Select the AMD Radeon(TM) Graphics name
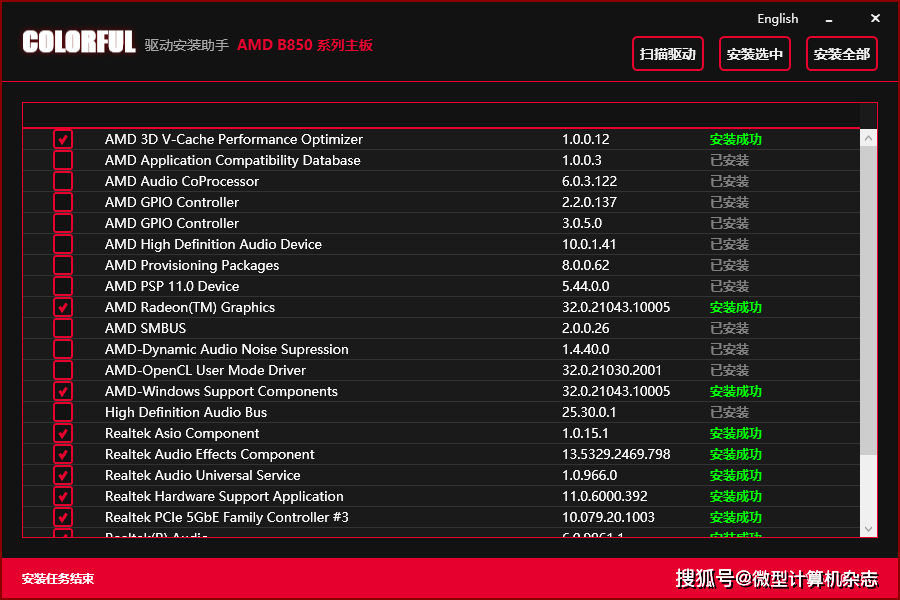Image resolution: width=900 pixels, height=600 pixels. [x=190, y=307]
